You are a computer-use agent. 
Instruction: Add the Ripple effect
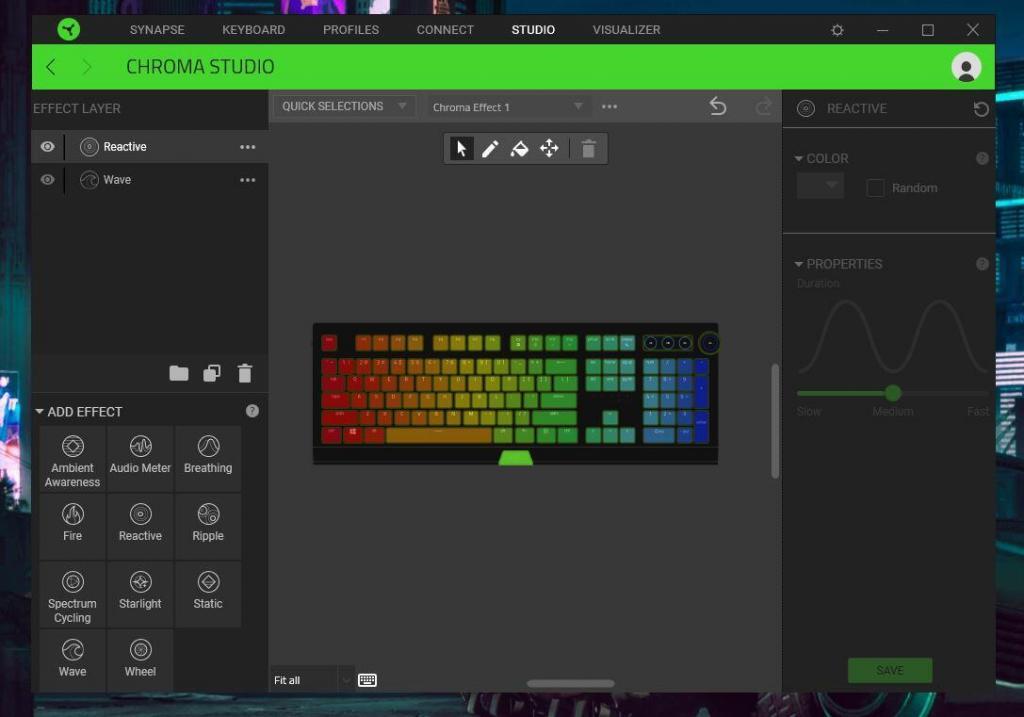click(x=208, y=524)
